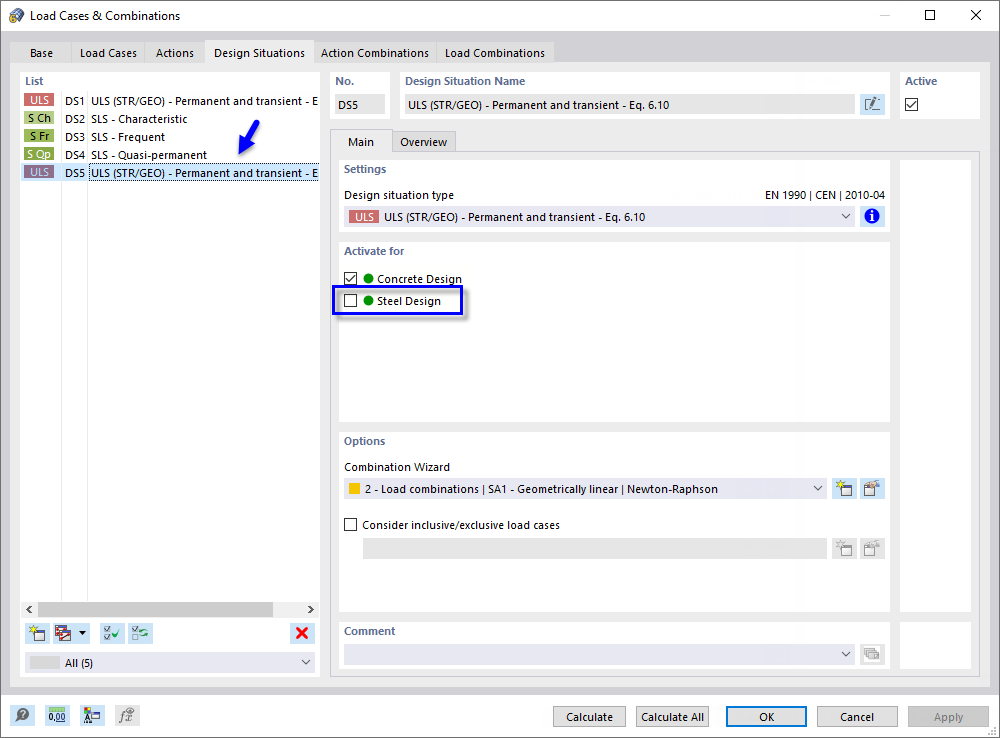
Task: Click the comment library icon
Action: (x=872, y=654)
